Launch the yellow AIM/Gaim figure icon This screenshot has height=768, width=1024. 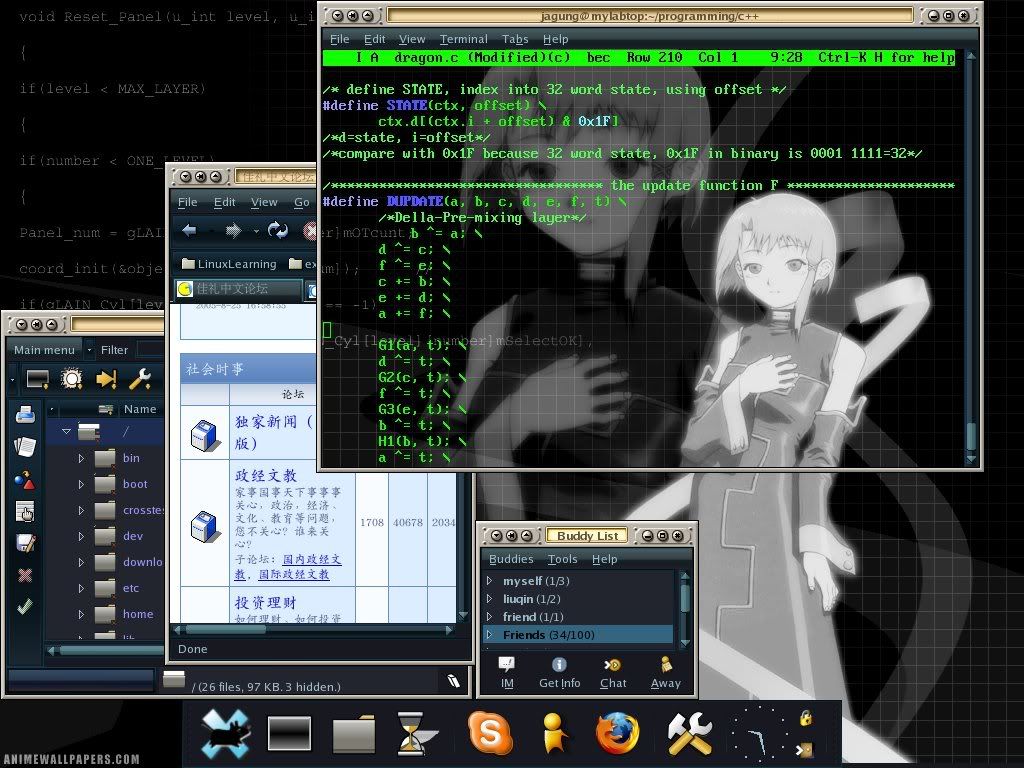(x=554, y=733)
